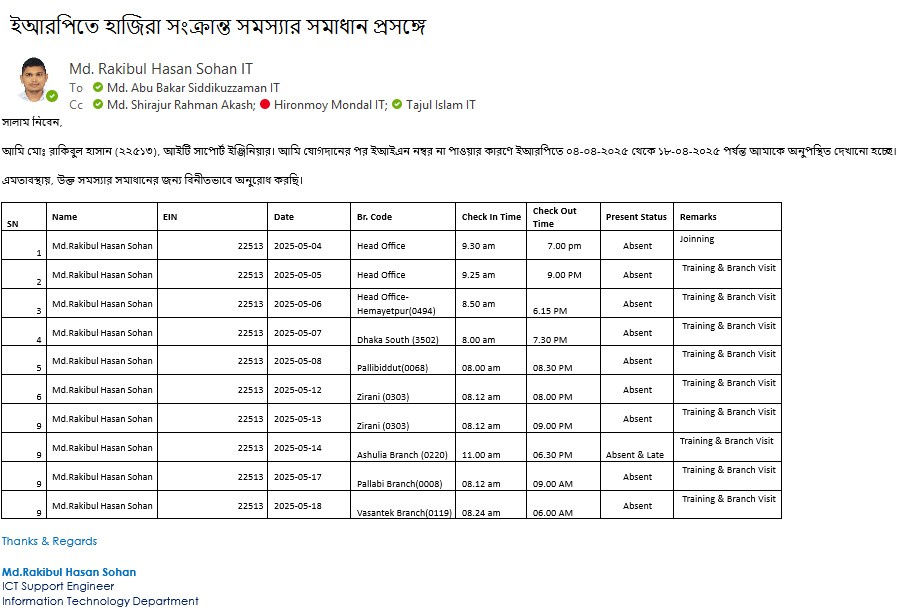Click 'Information Technology Department' line
Screen dimensions: 911x610
[x=100, y=601]
